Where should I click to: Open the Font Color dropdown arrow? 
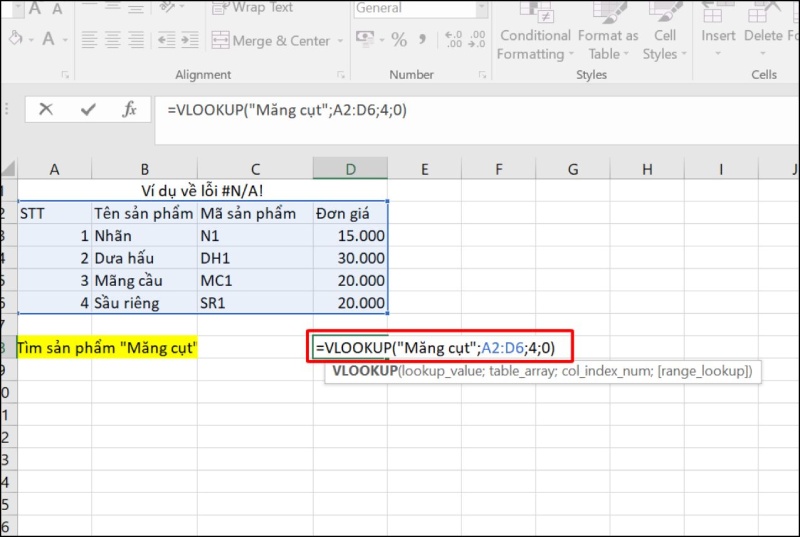click(65, 40)
